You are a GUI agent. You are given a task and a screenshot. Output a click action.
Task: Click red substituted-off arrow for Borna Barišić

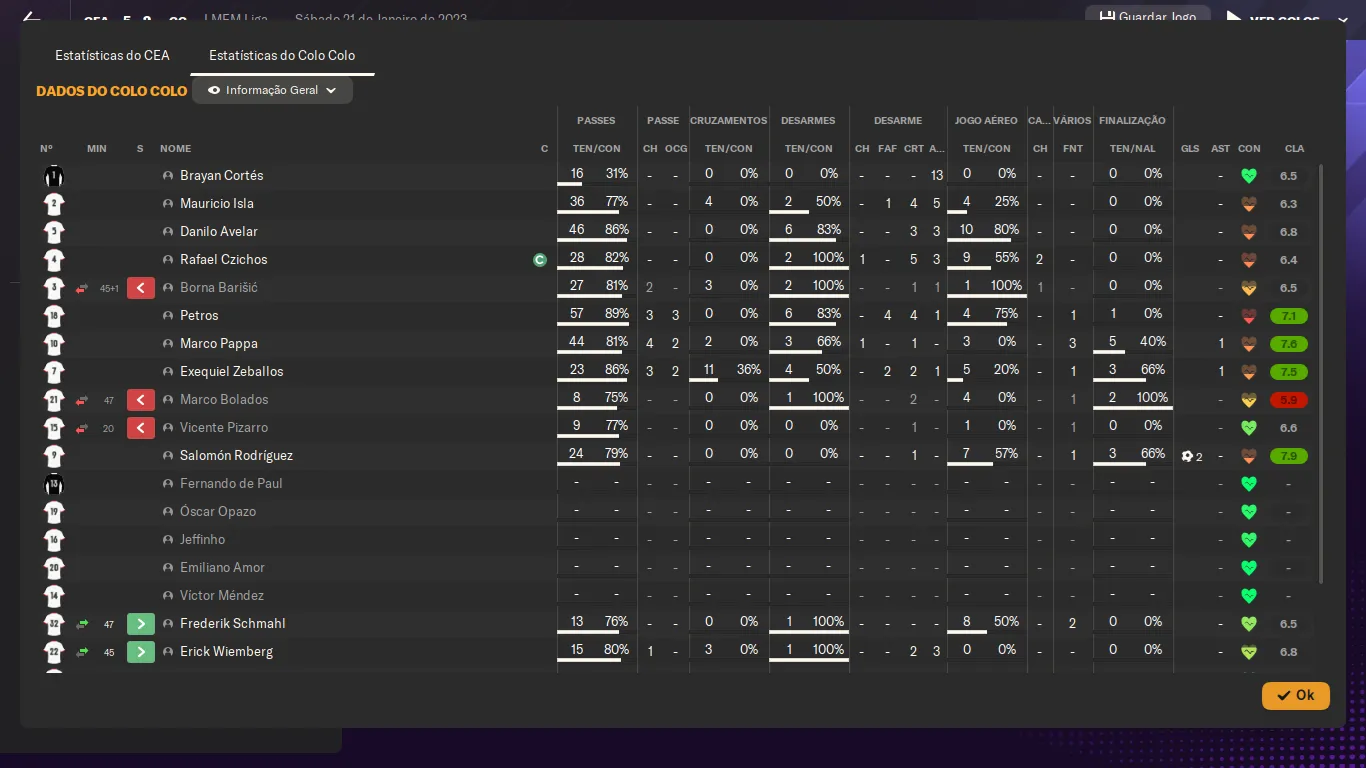pos(82,288)
